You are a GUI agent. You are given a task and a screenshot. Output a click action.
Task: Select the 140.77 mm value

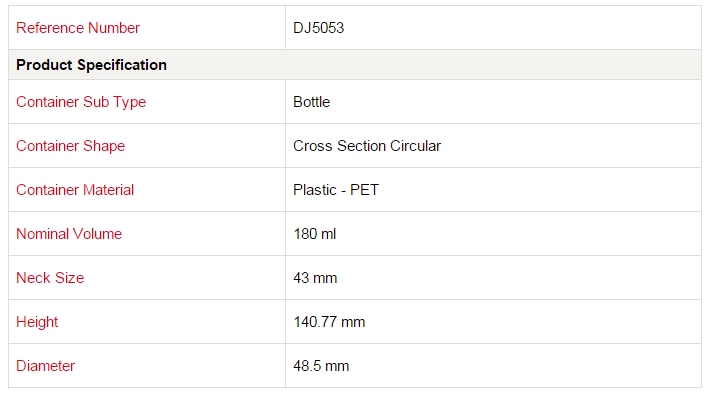329,322
